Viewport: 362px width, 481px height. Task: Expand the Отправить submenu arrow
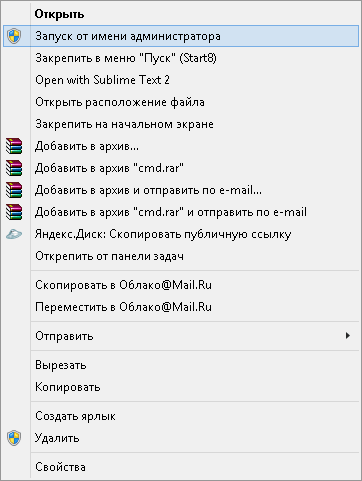point(348,336)
